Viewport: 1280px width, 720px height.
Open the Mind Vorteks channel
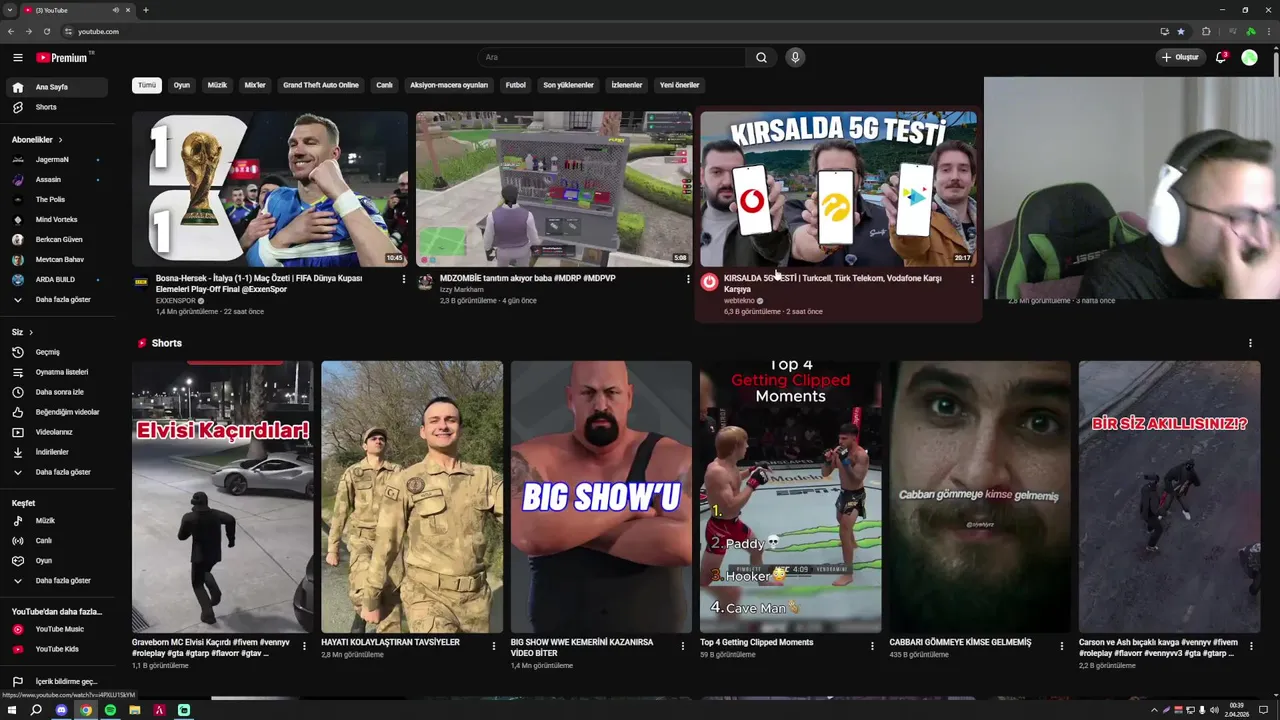(x=55, y=220)
